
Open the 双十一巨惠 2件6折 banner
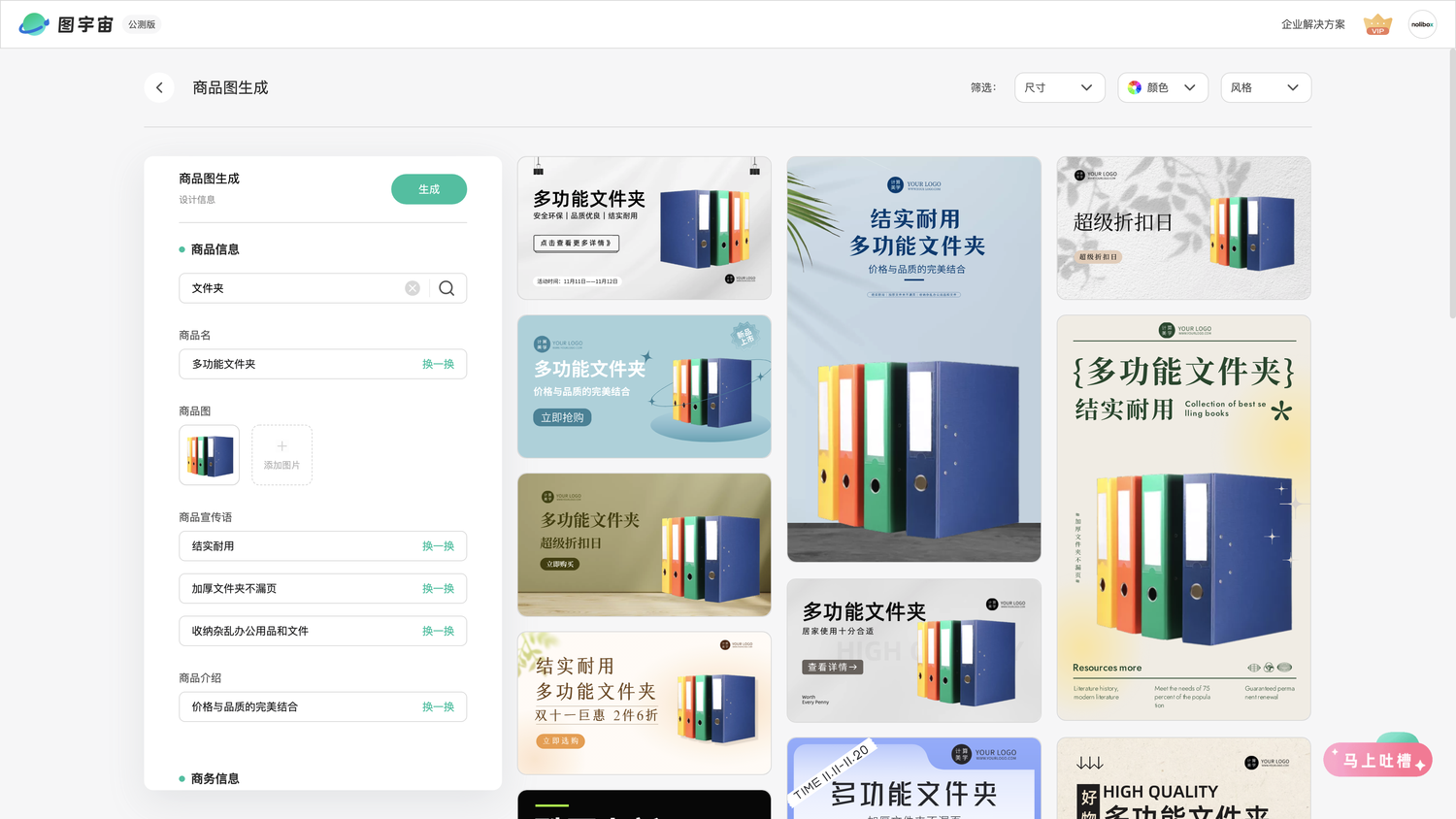[645, 703]
